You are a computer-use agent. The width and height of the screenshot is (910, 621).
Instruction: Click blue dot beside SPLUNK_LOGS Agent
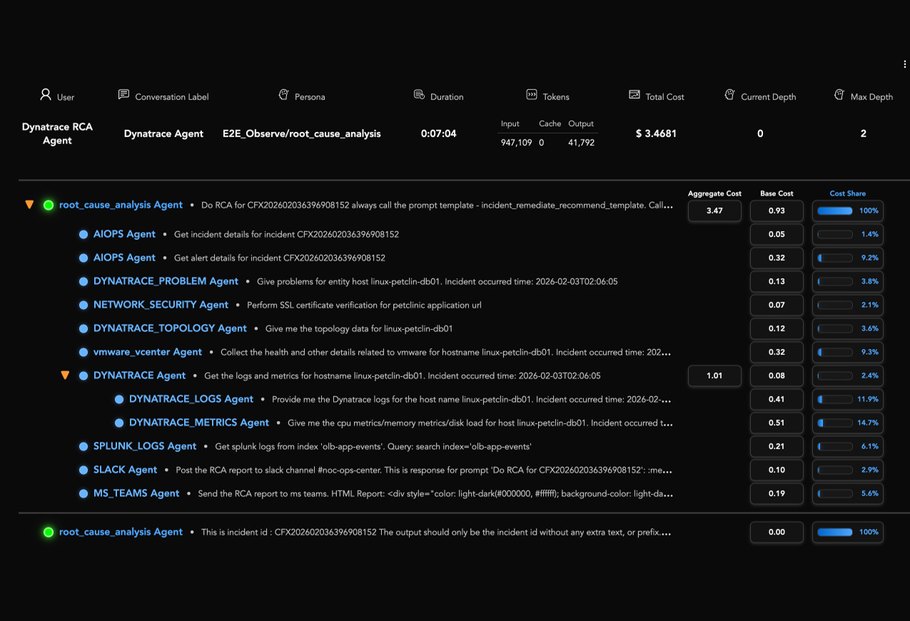[x=84, y=446]
